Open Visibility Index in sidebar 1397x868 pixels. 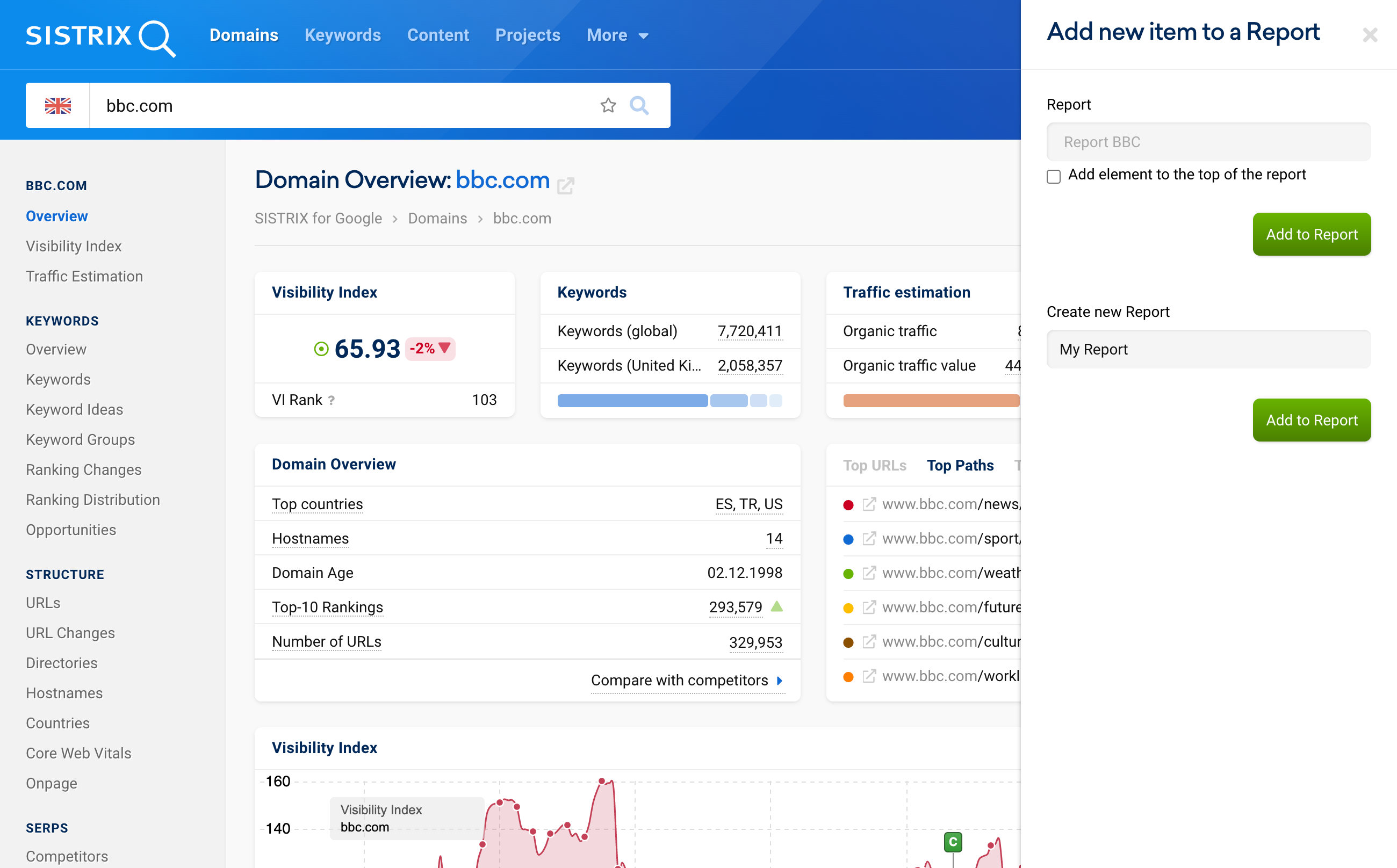pyautogui.click(x=74, y=247)
